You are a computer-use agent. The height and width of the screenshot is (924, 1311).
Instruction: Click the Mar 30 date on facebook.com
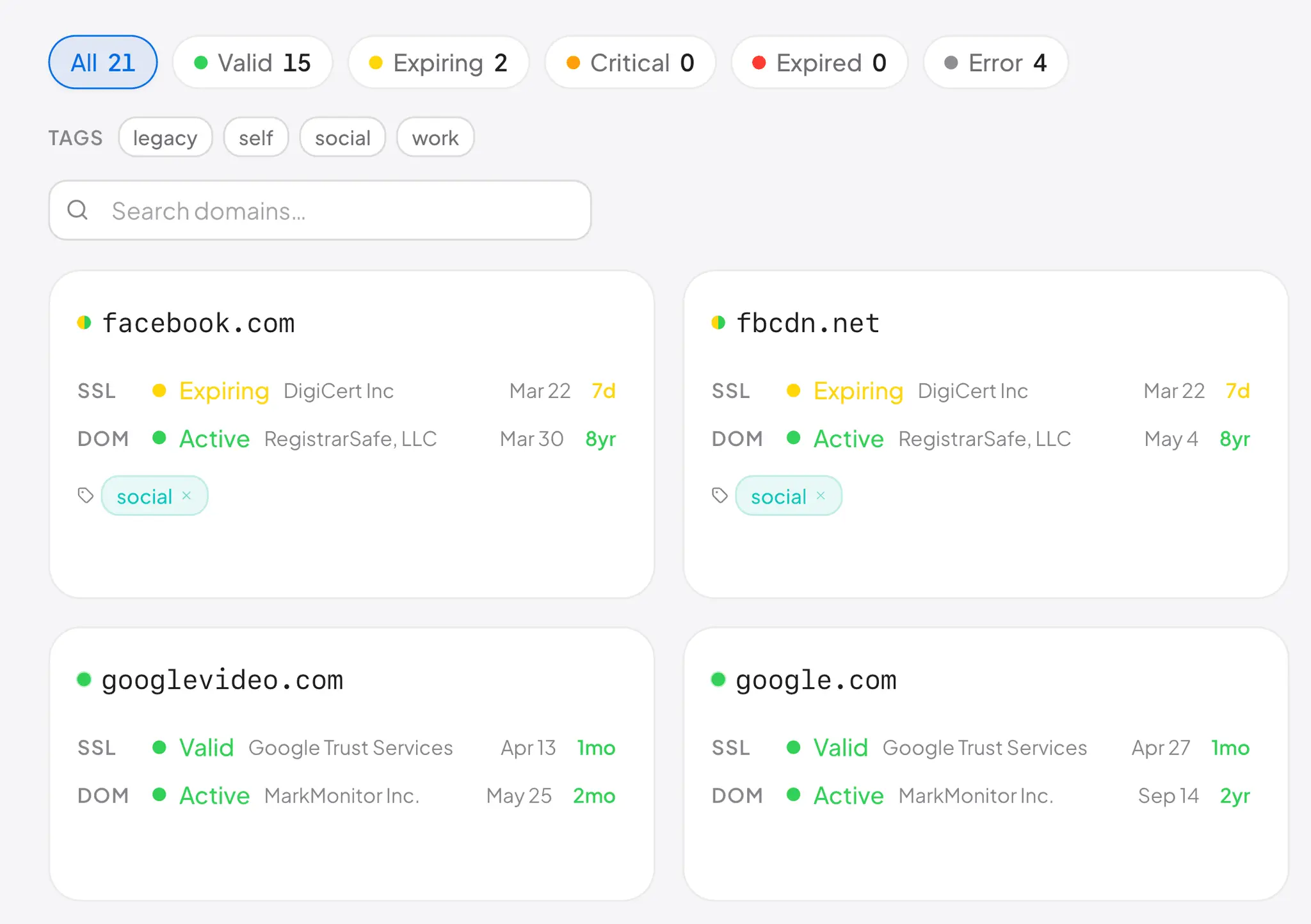(x=531, y=439)
